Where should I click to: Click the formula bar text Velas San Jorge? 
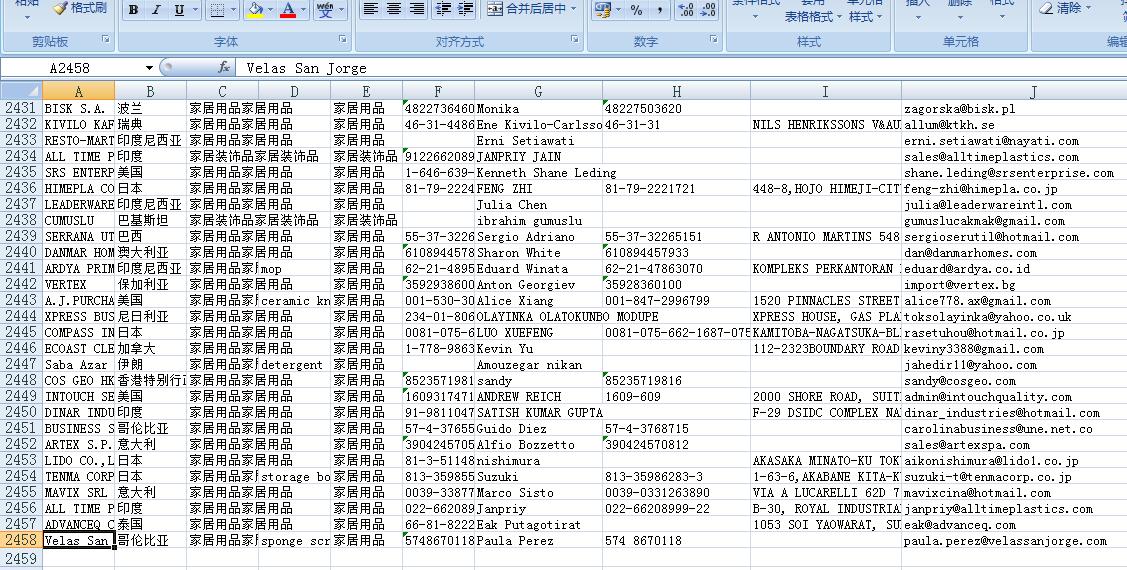pyautogui.click(x=306, y=68)
